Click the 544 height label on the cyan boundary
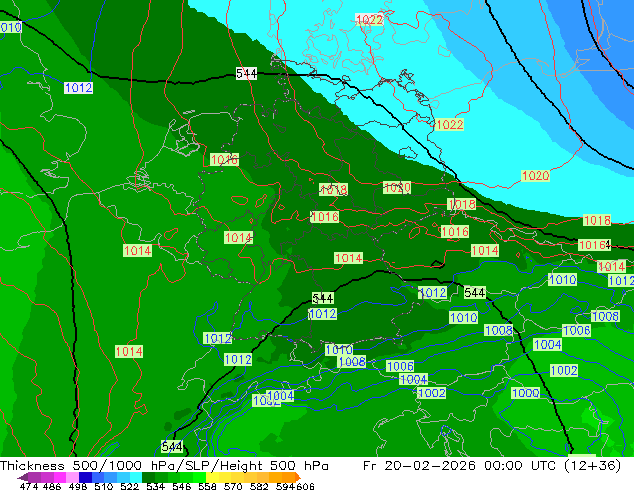 tap(246, 74)
